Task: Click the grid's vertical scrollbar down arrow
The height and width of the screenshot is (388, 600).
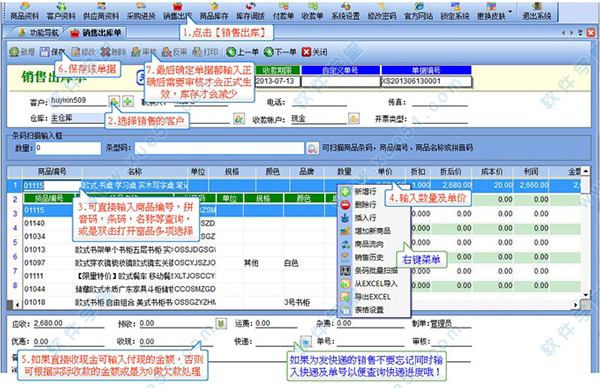Action: 586,294
